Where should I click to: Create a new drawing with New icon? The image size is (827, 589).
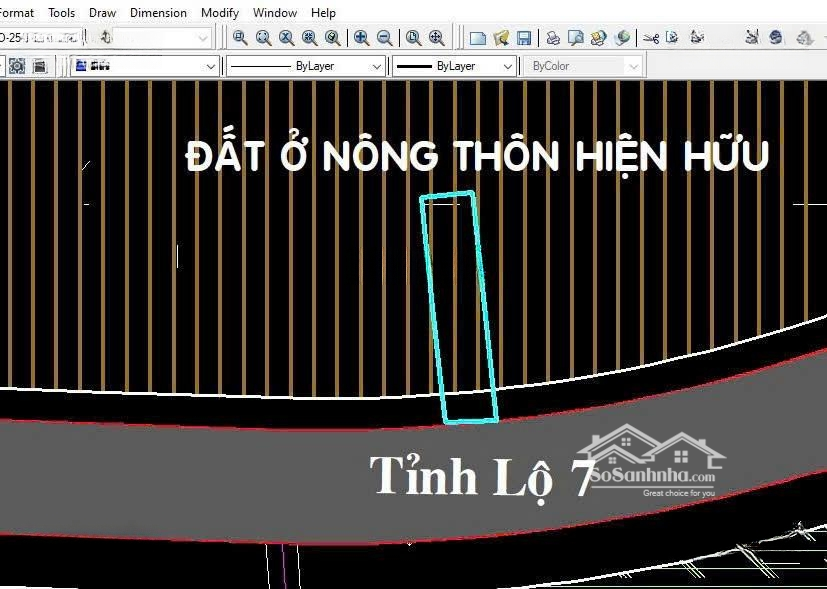[x=478, y=38]
